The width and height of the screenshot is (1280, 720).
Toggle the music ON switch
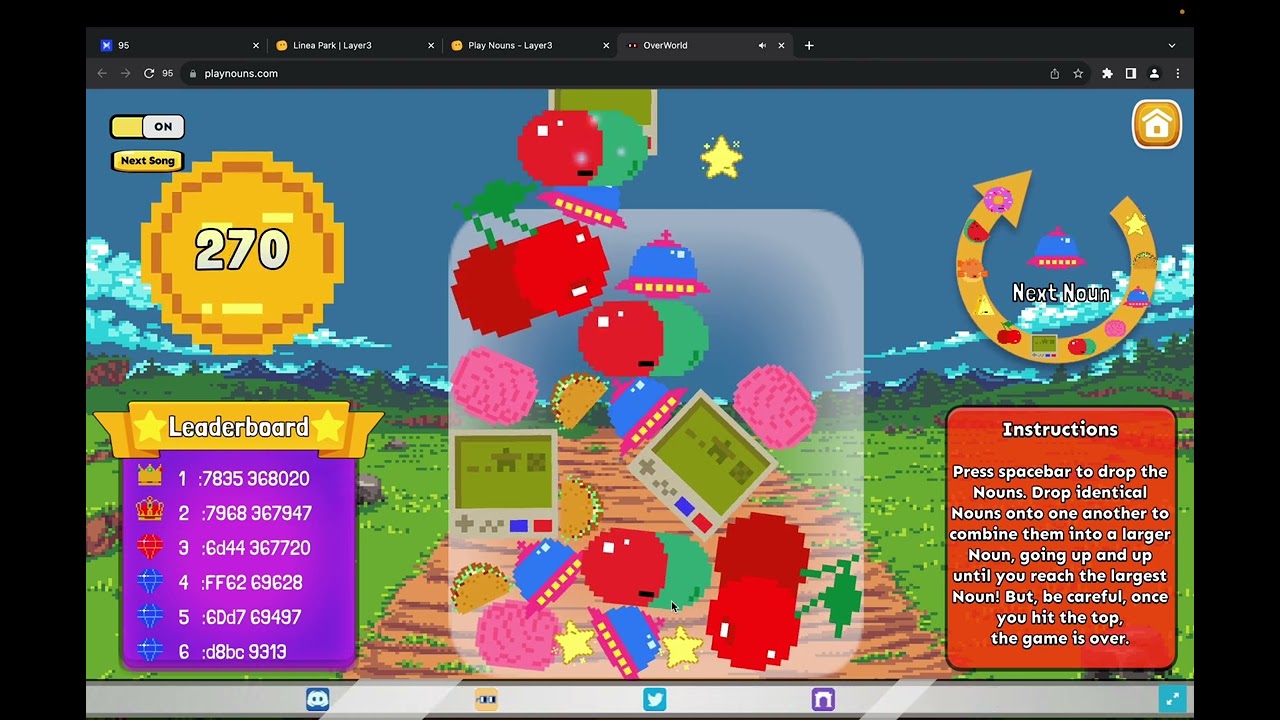(147, 127)
